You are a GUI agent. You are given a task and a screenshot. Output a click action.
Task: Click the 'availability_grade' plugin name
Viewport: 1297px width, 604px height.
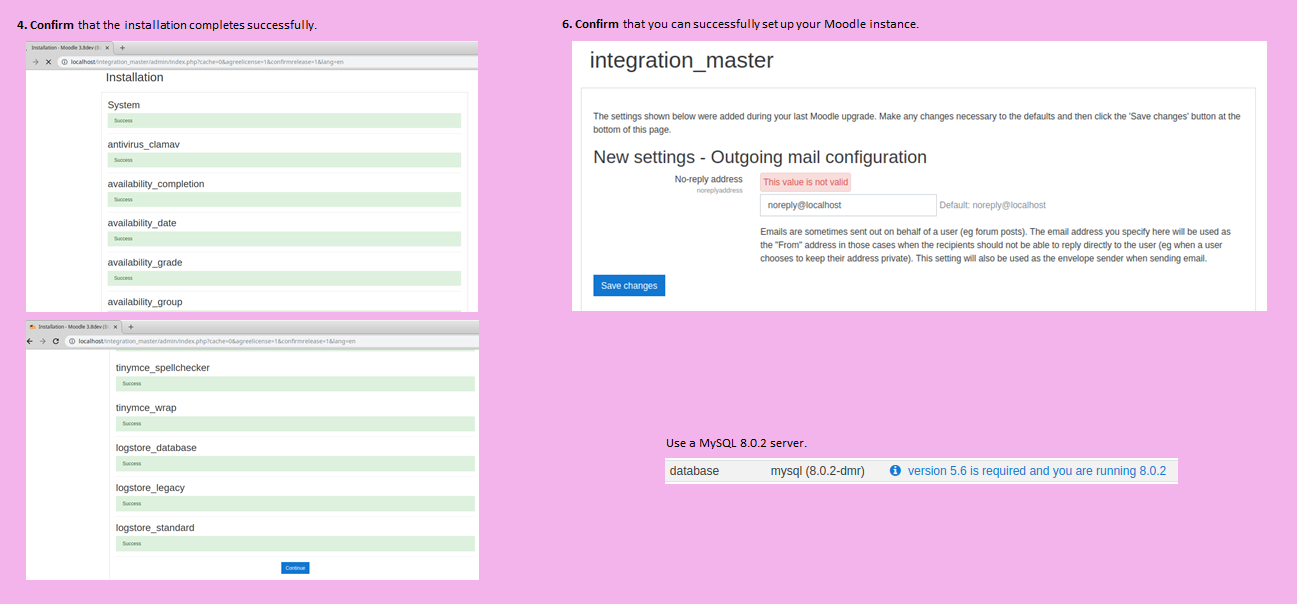click(145, 262)
